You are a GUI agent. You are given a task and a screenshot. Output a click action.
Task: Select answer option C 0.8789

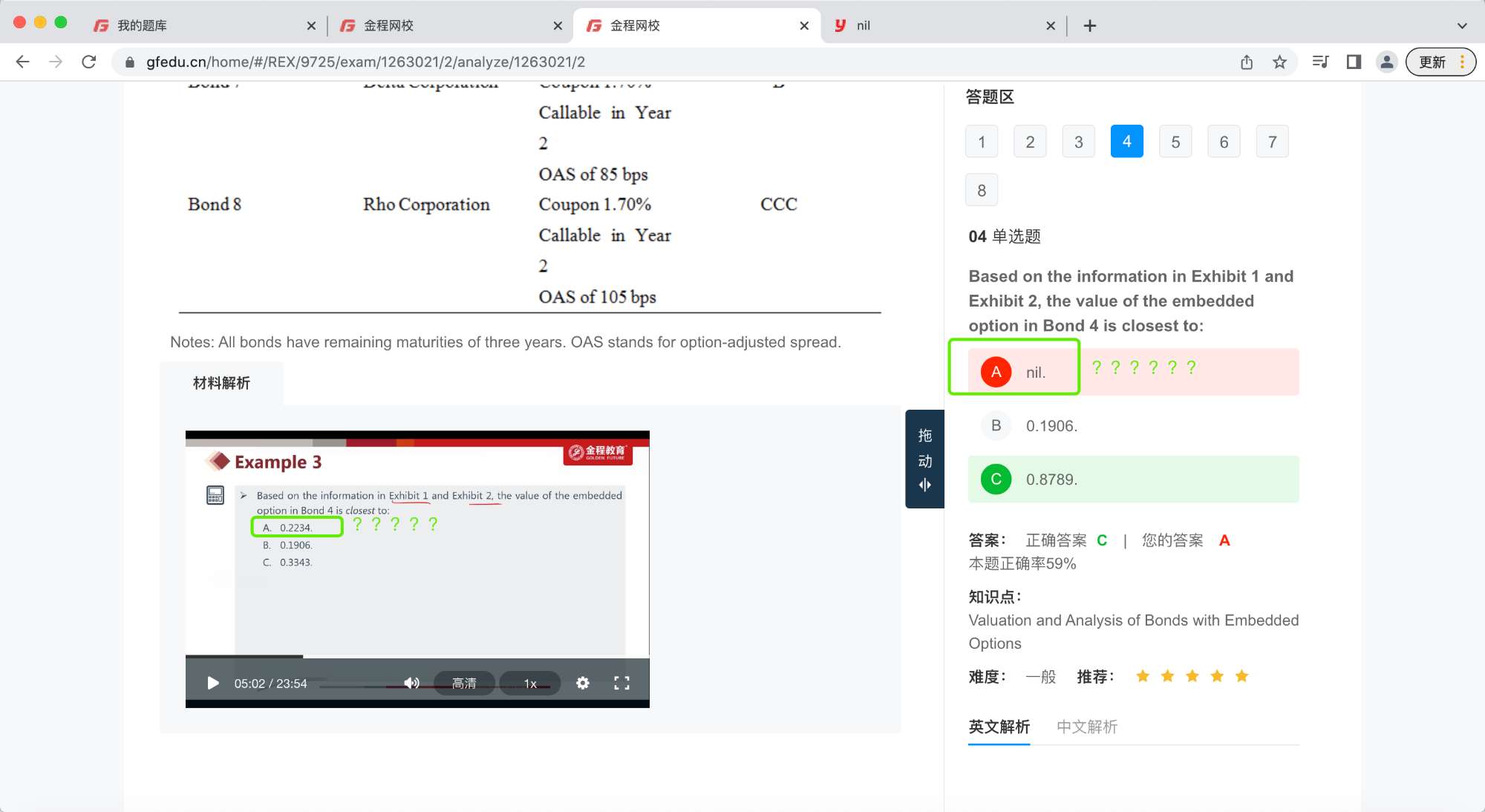pyautogui.click(x=996, y=479)
